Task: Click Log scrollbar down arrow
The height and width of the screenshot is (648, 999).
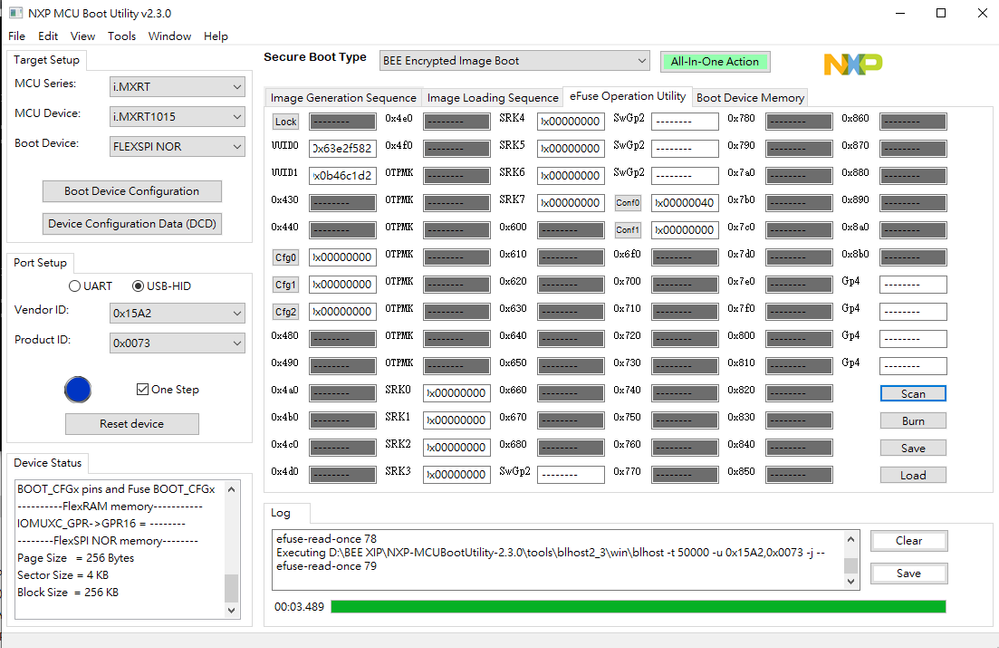Action: pyautogui.click(x=851, y=581)
